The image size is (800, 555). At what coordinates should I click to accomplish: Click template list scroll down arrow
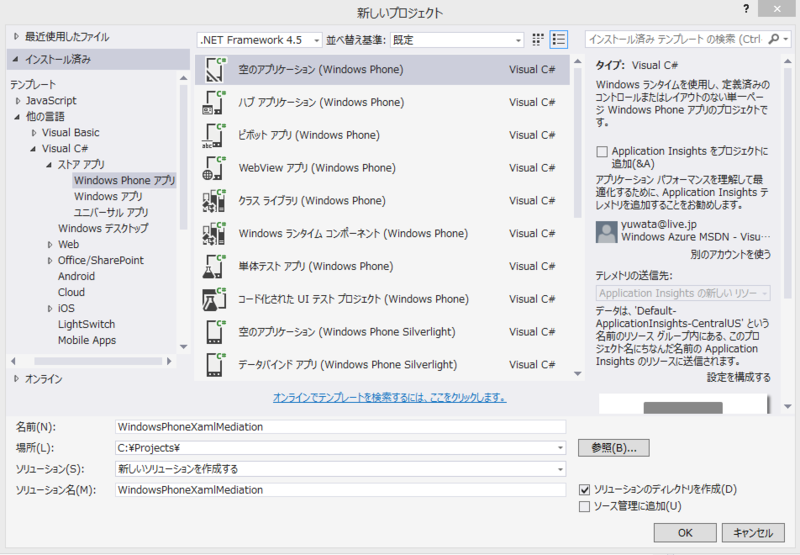pyautogui.click(x=578, y=374)
